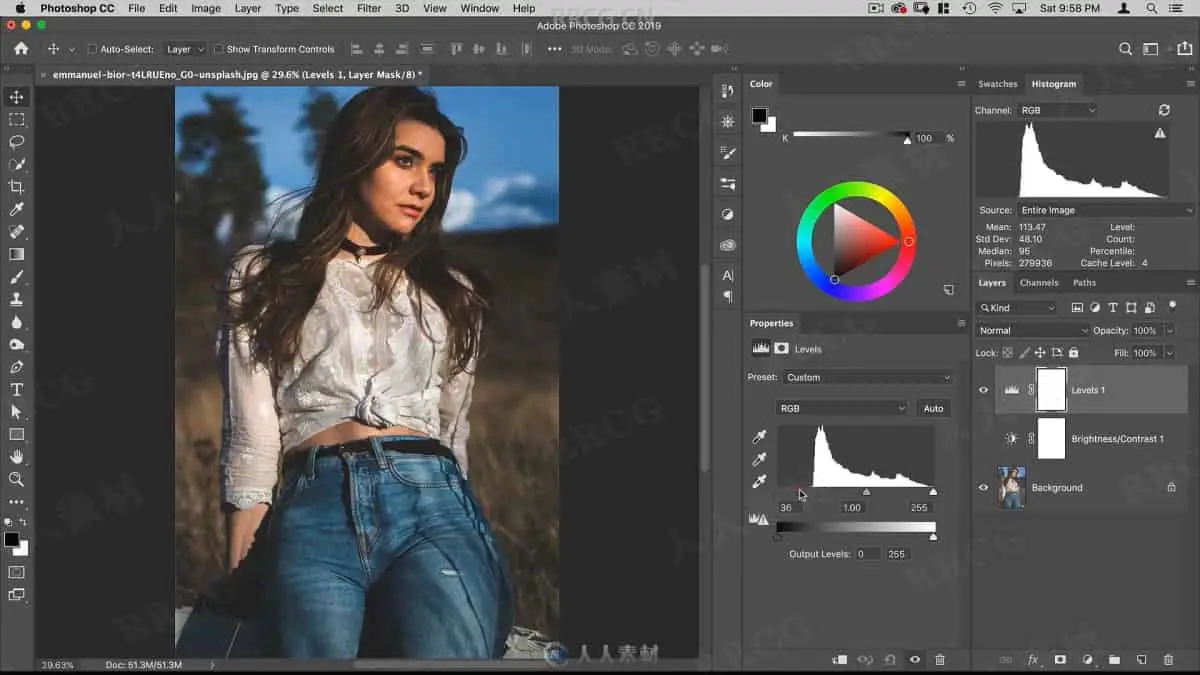1200x675 pixels.
Task: Click the Photoshop Home icon
Action: [x=21, y=48]
